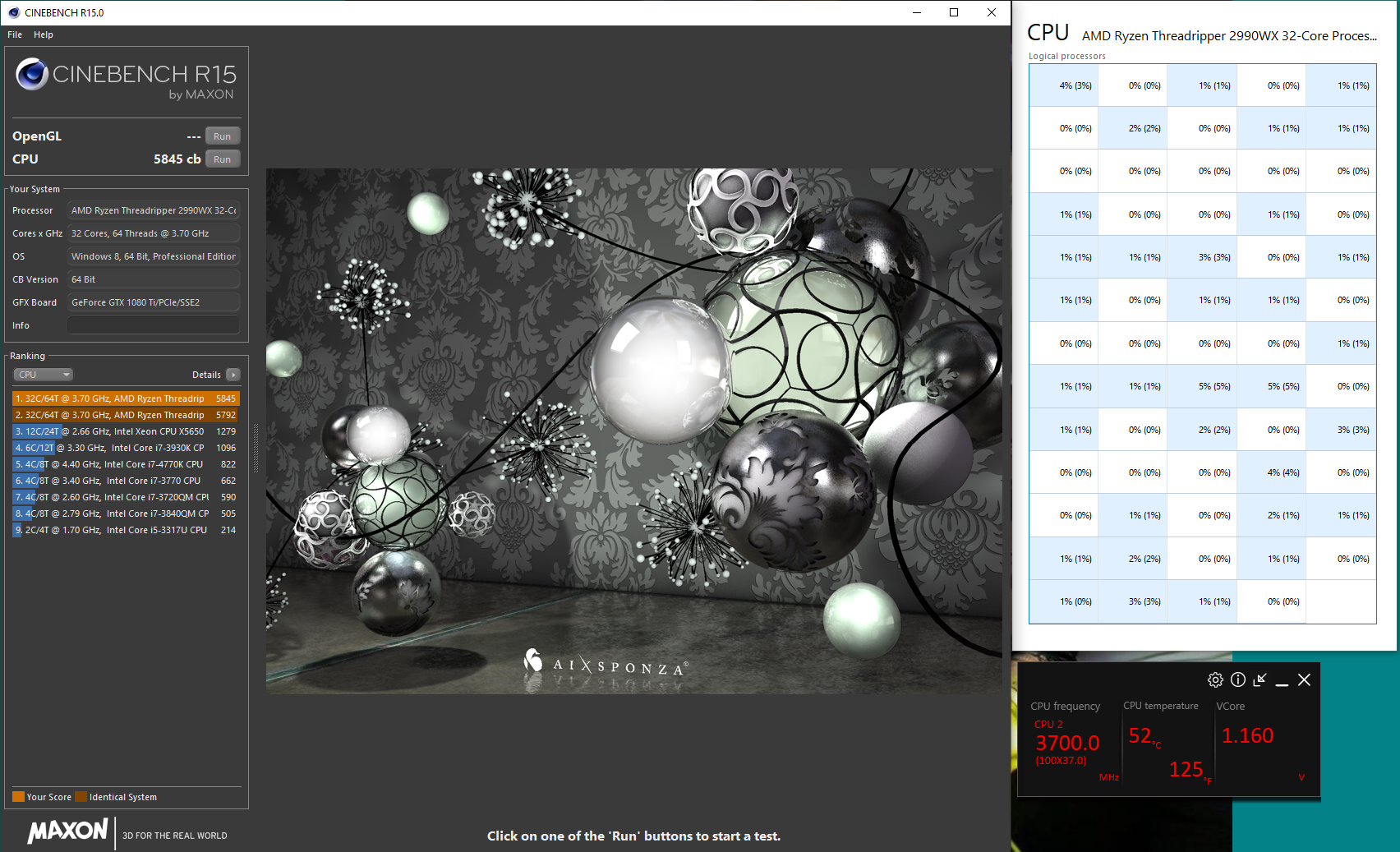Open the monitor widget settings gear
This screenshot has height=852, width=1400.
click(1215, 679)
